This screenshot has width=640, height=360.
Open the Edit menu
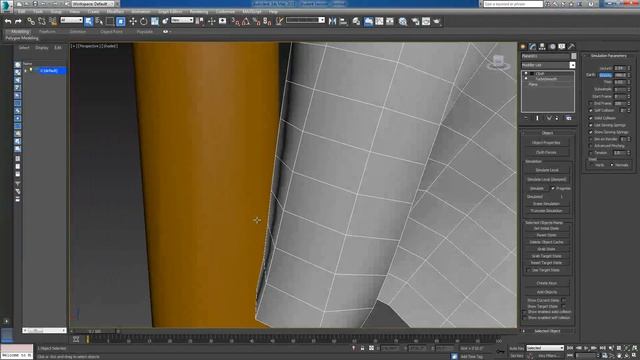coord(21,12)
